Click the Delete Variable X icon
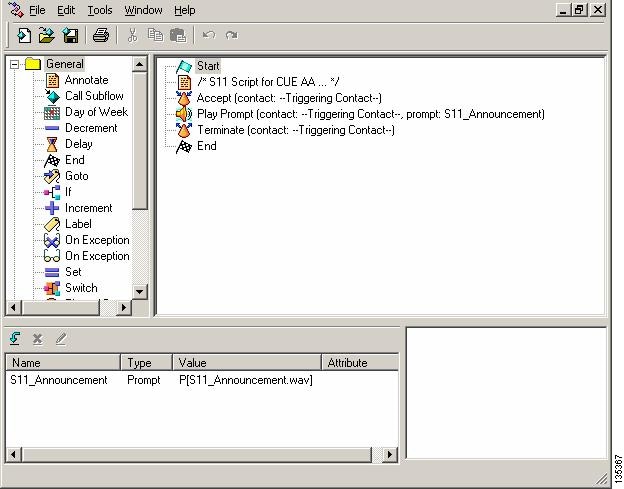The width and height of the screenshot is (624, 489). (x=37, y=339)
